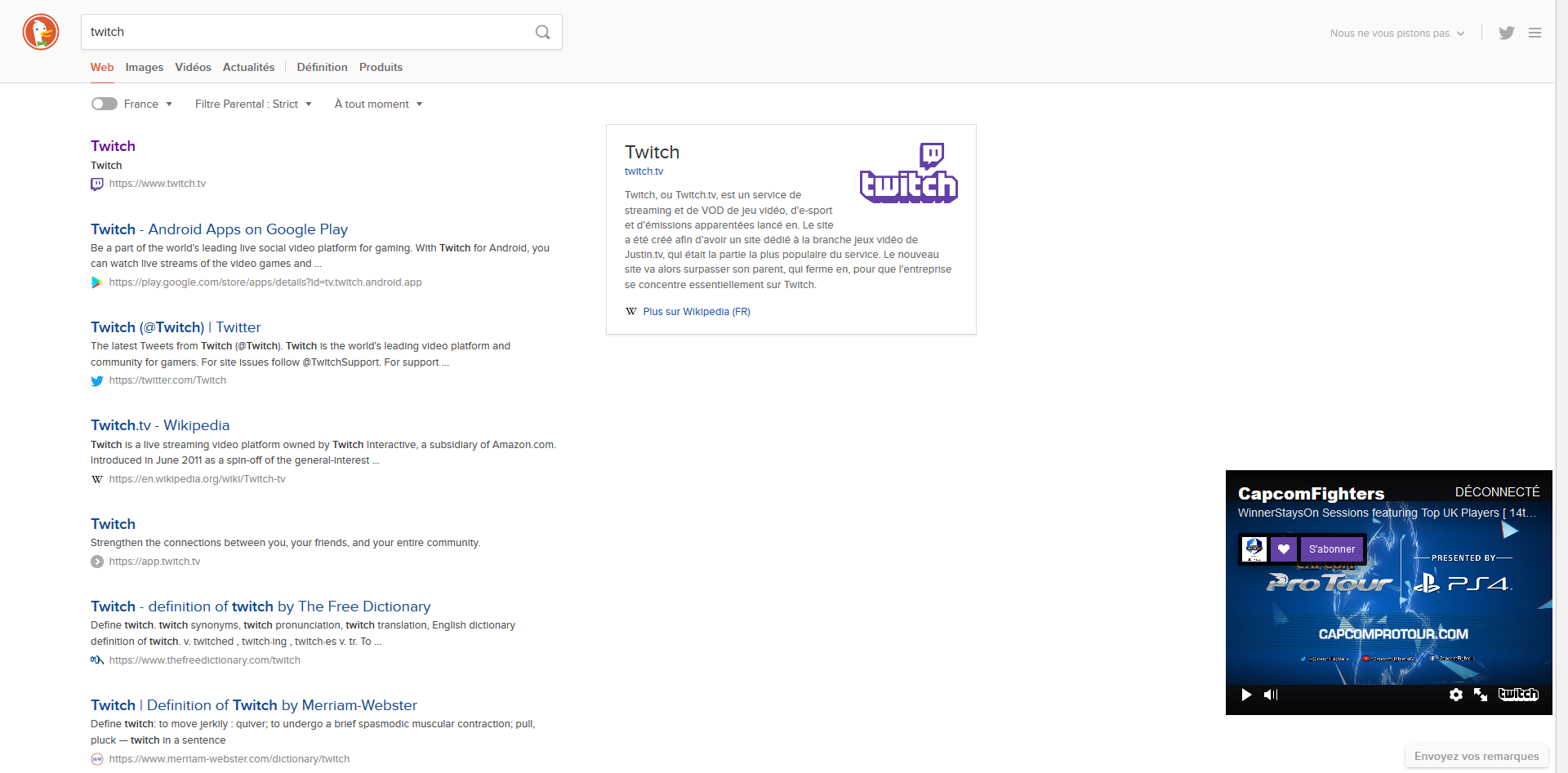Screen dimensions: 1568x773
Task: Click the en.wikipedia.org/wiki/Twitch-tv URL
Action: (197, 479)
